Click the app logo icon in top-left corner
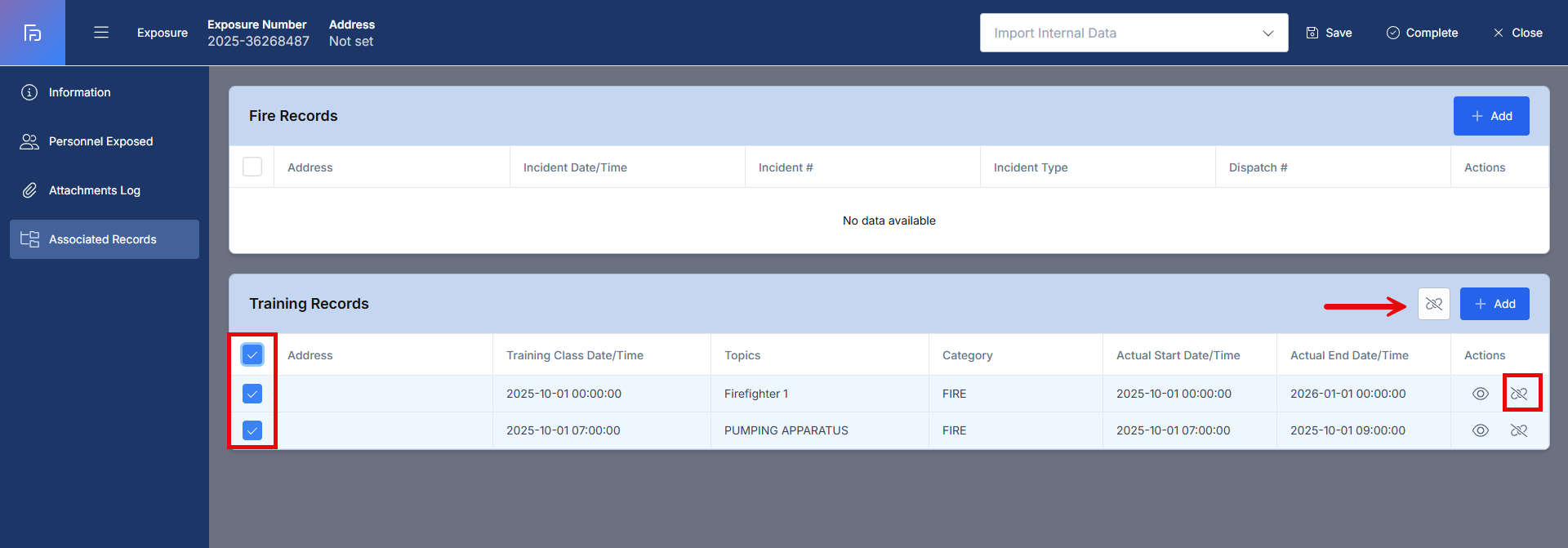Screen dimensions: 1568x548 coord(33,33)
